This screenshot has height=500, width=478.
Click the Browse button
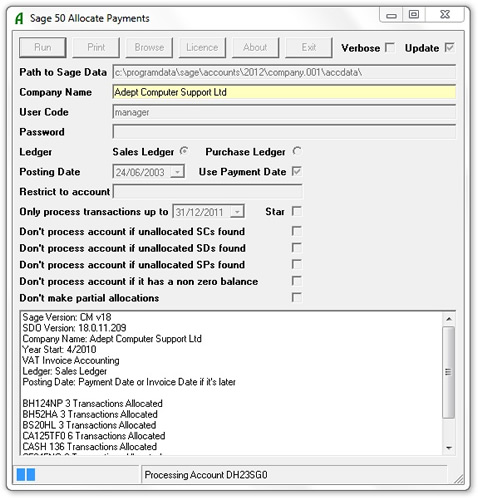[149, 47]
